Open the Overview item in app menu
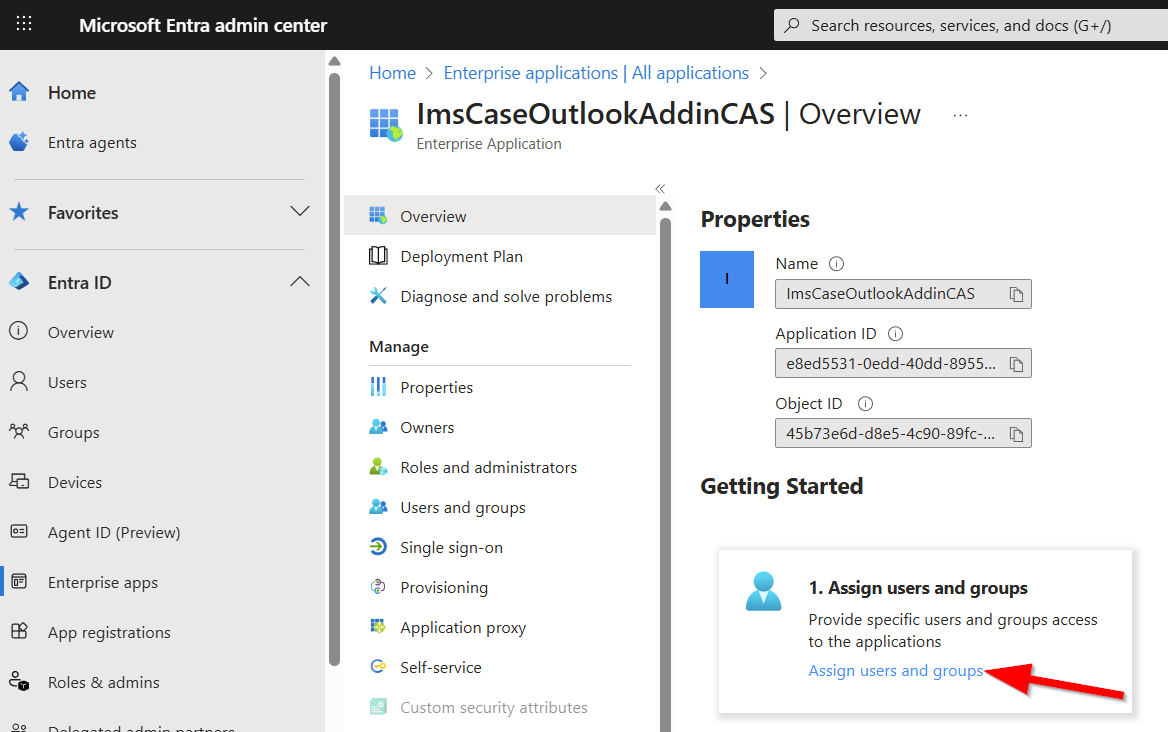This screenshot has height=732, width=1168. coord(499,216)
